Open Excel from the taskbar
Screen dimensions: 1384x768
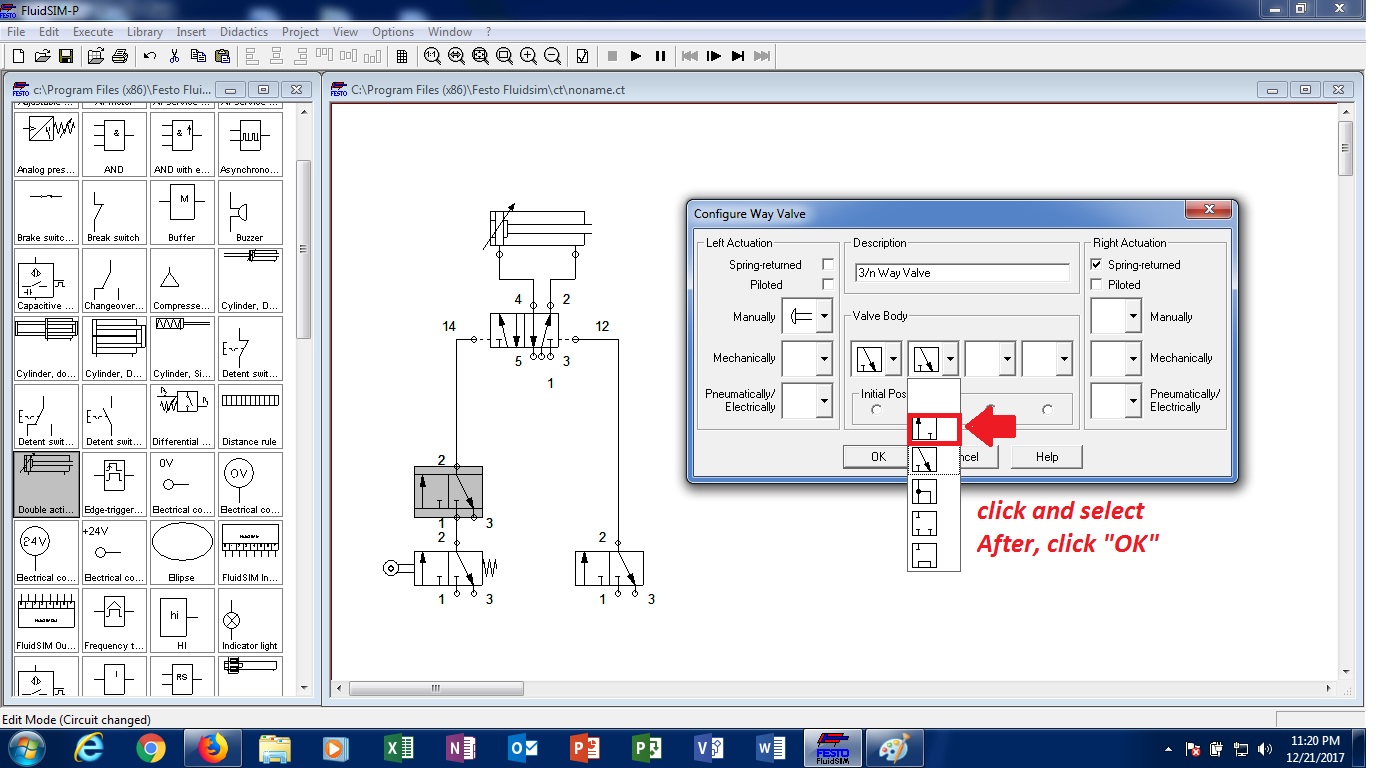tap(400, 748)
